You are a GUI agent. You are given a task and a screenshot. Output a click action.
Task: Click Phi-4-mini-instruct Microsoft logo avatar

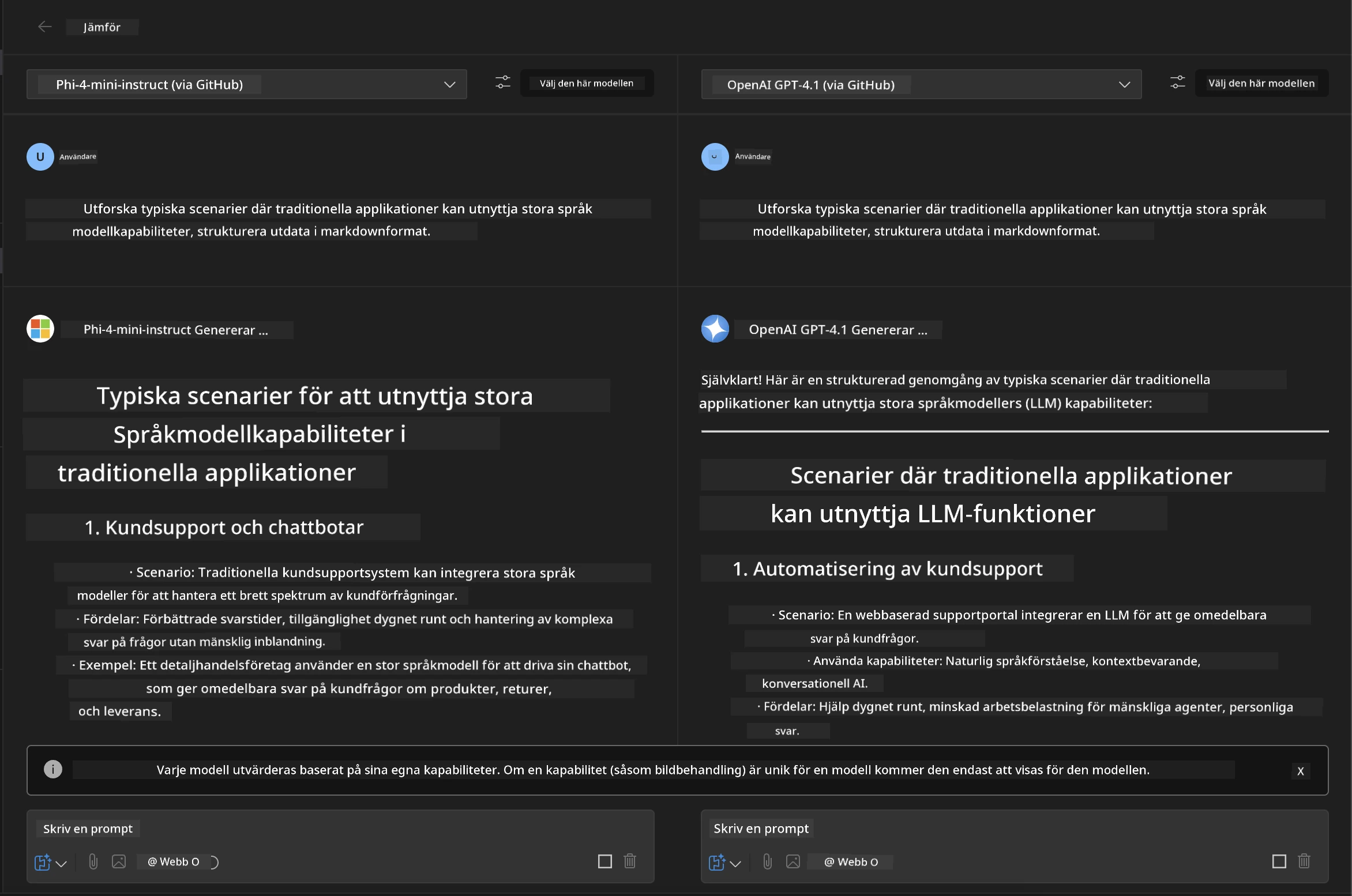point(40,329)
